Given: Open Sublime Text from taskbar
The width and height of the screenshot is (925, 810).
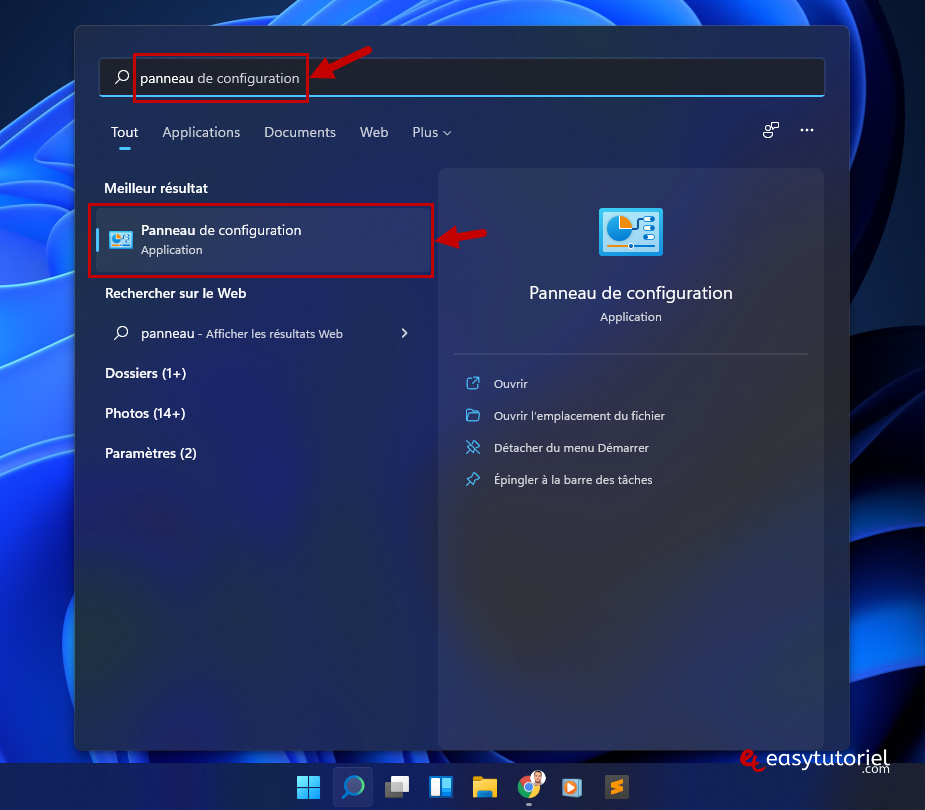Looking at the screenshot, I should pos(617,787).
